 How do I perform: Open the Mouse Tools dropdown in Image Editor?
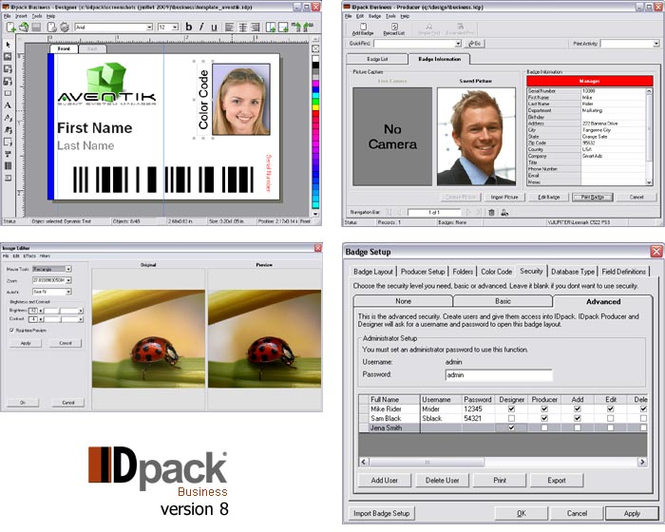coord(68,269)
